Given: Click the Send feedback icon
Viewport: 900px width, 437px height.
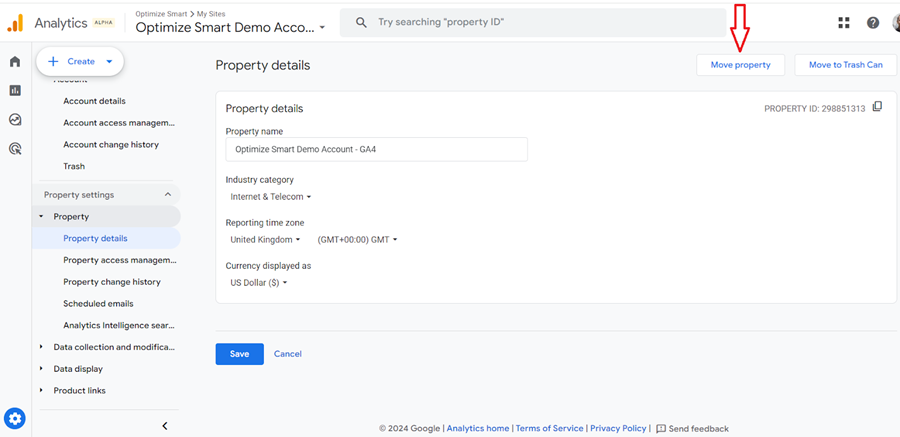Looking at the screenshot, I should [661, 428].
